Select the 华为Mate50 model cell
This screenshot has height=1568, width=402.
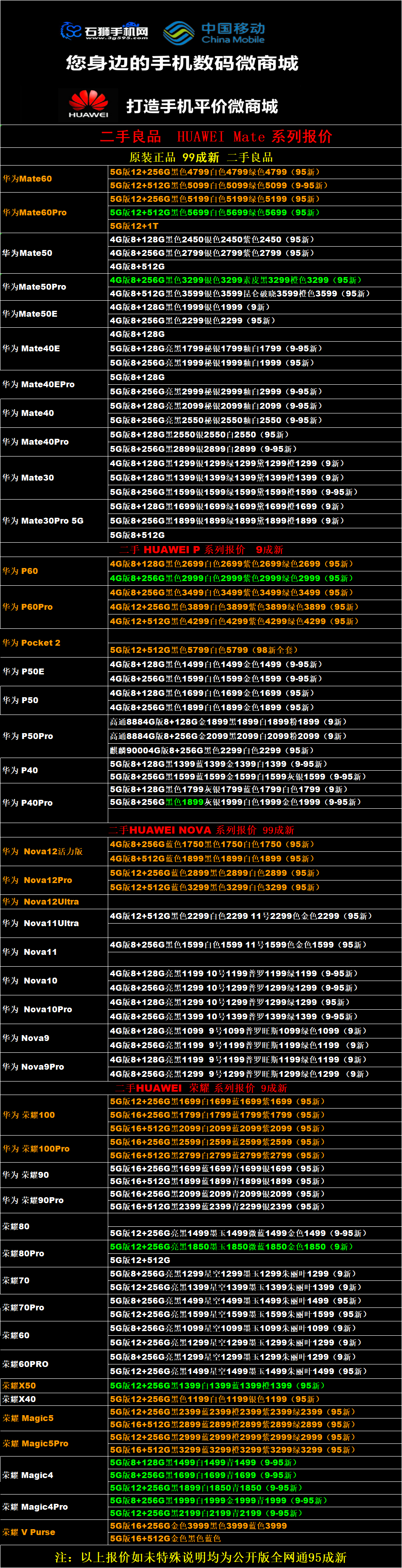pos(54,253)
